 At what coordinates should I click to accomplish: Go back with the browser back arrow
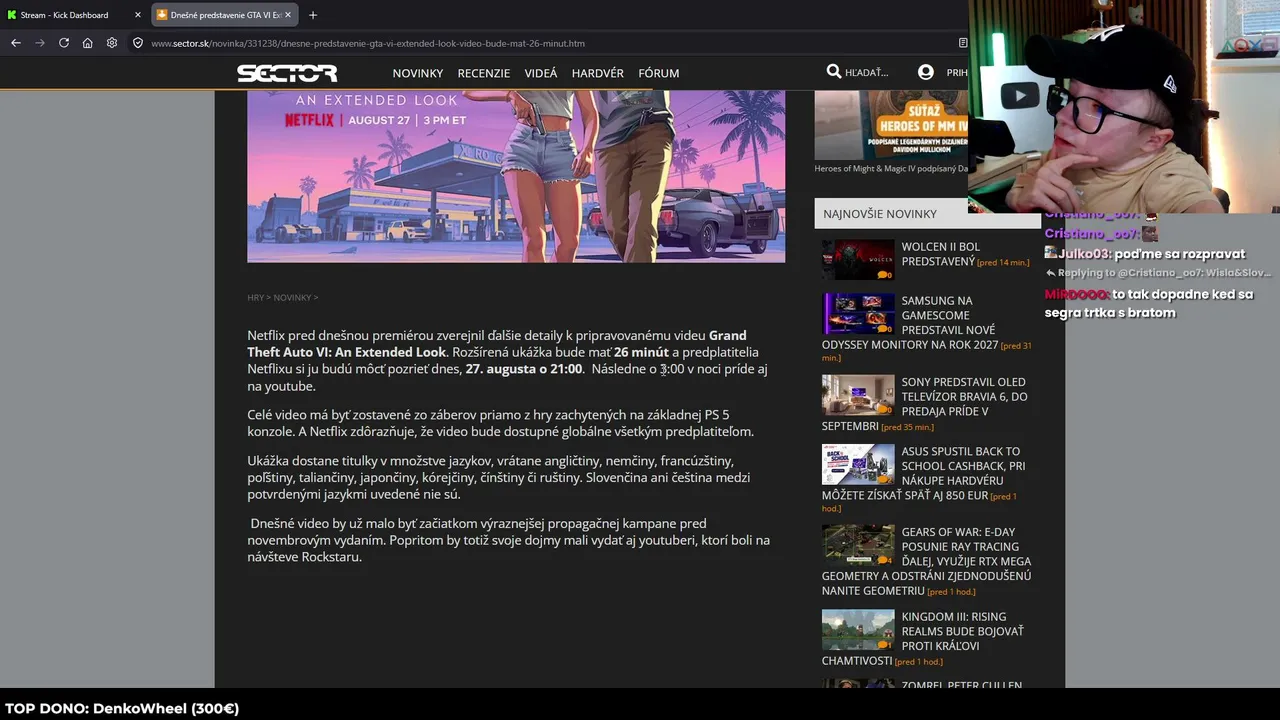click(x=16, y=43)
